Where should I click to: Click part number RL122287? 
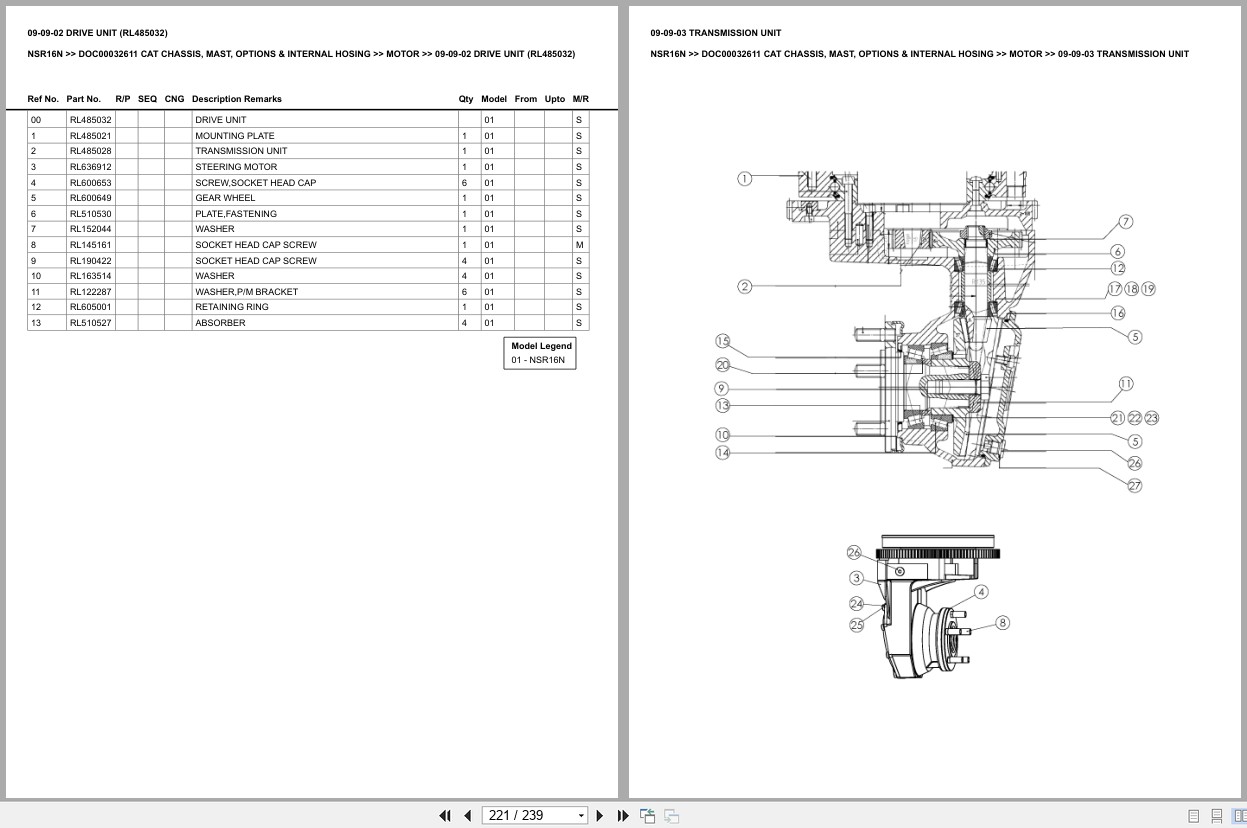90,292
